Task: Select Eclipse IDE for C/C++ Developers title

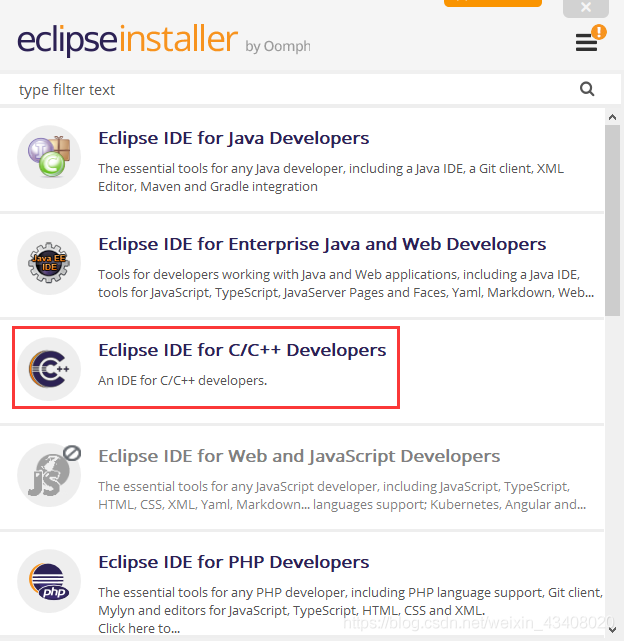Action: (x=242, y=350)
